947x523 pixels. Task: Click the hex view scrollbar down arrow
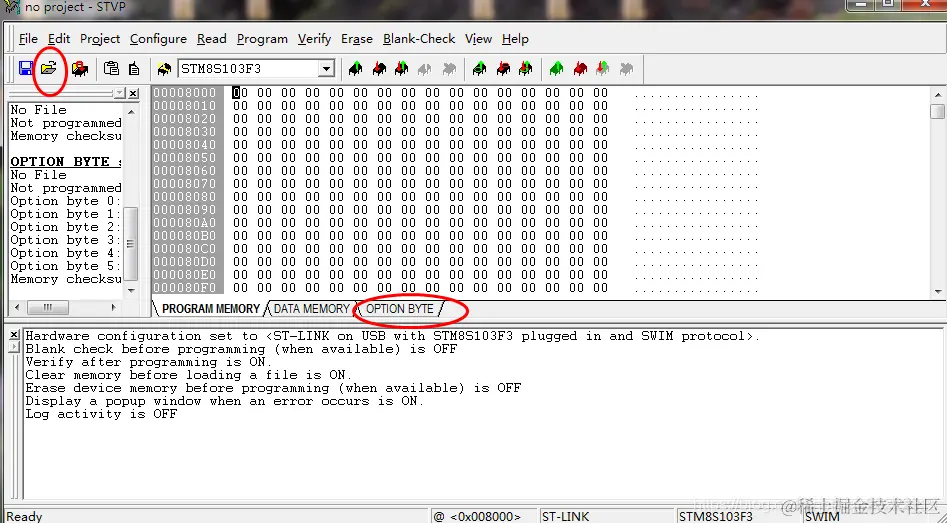938,292
